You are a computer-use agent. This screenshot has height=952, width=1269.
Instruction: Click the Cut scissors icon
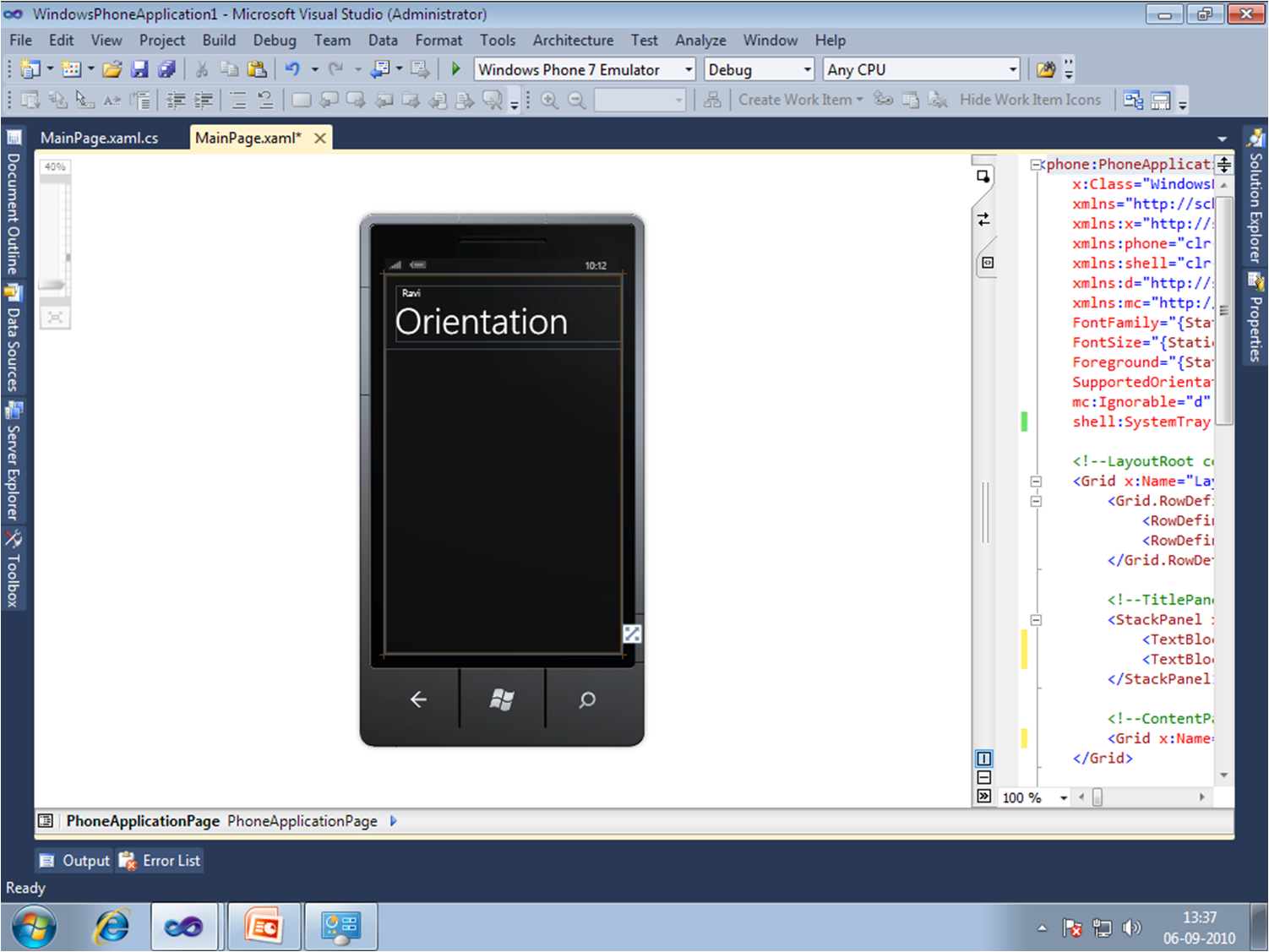202,69
